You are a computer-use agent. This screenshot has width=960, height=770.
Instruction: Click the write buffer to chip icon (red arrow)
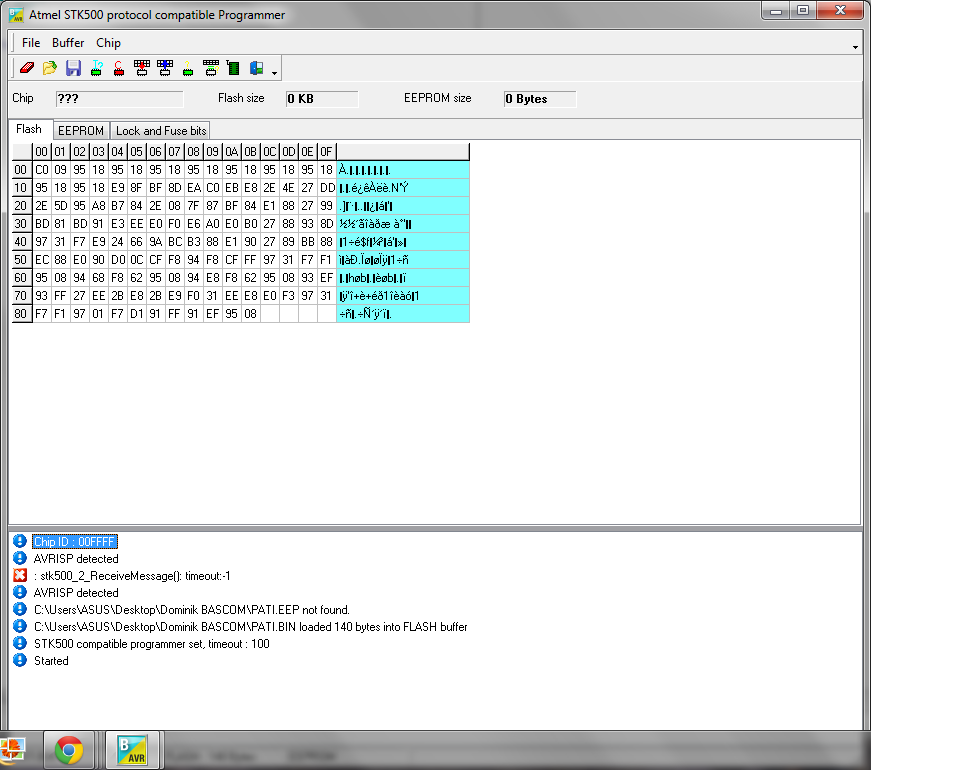tap(141, 67)
